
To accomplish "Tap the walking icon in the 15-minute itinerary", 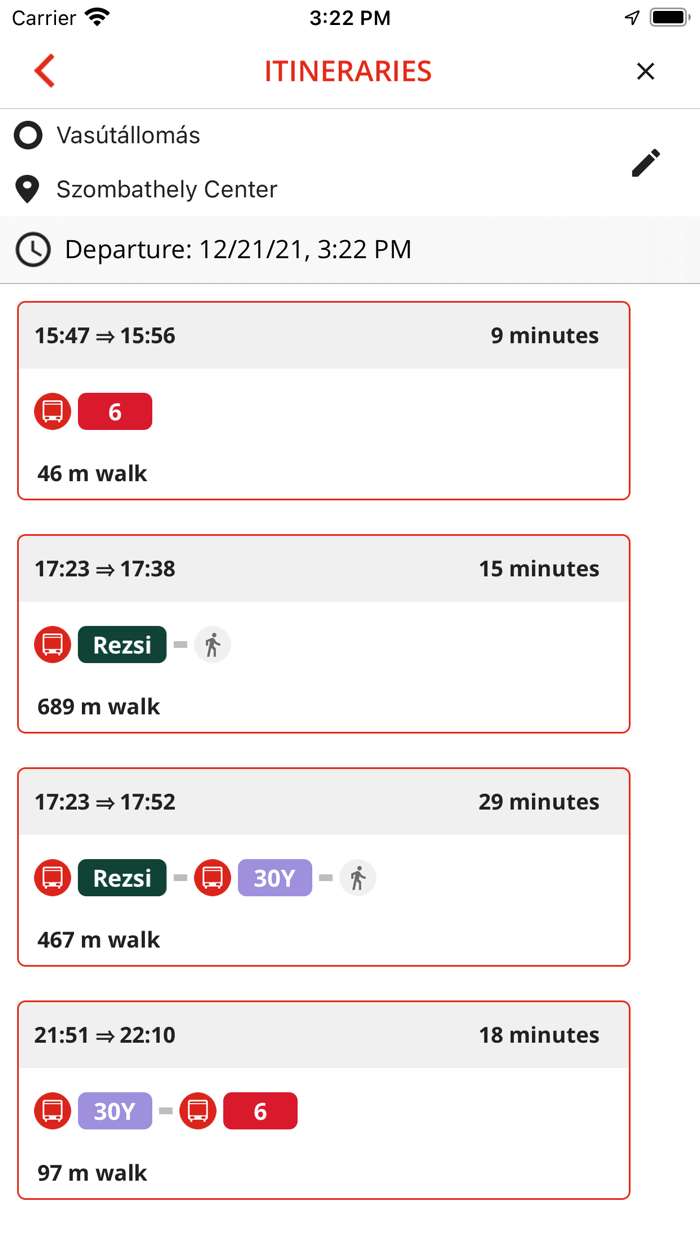I will [x=212, y=645].
